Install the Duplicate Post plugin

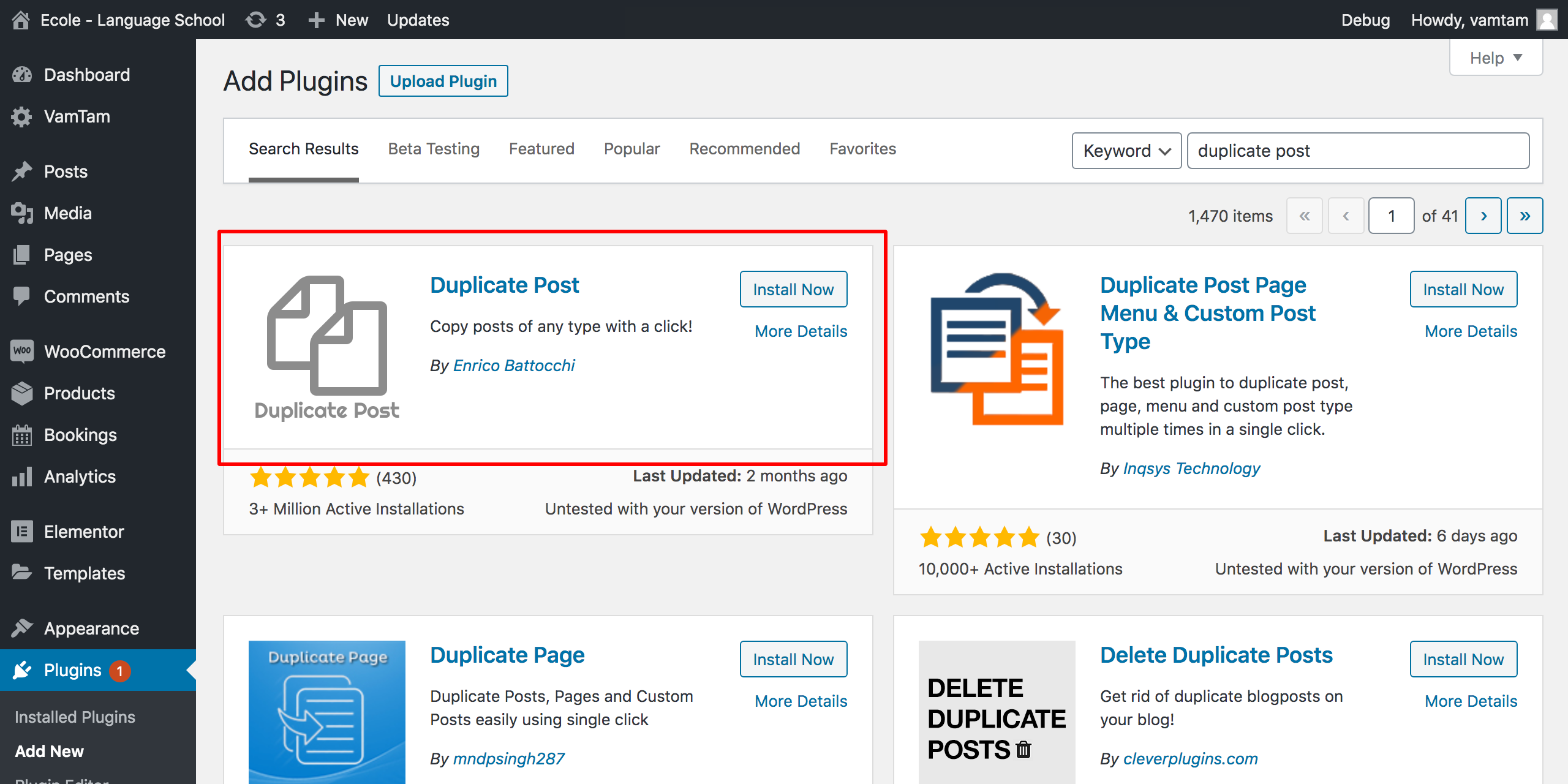tap(793, 289)
